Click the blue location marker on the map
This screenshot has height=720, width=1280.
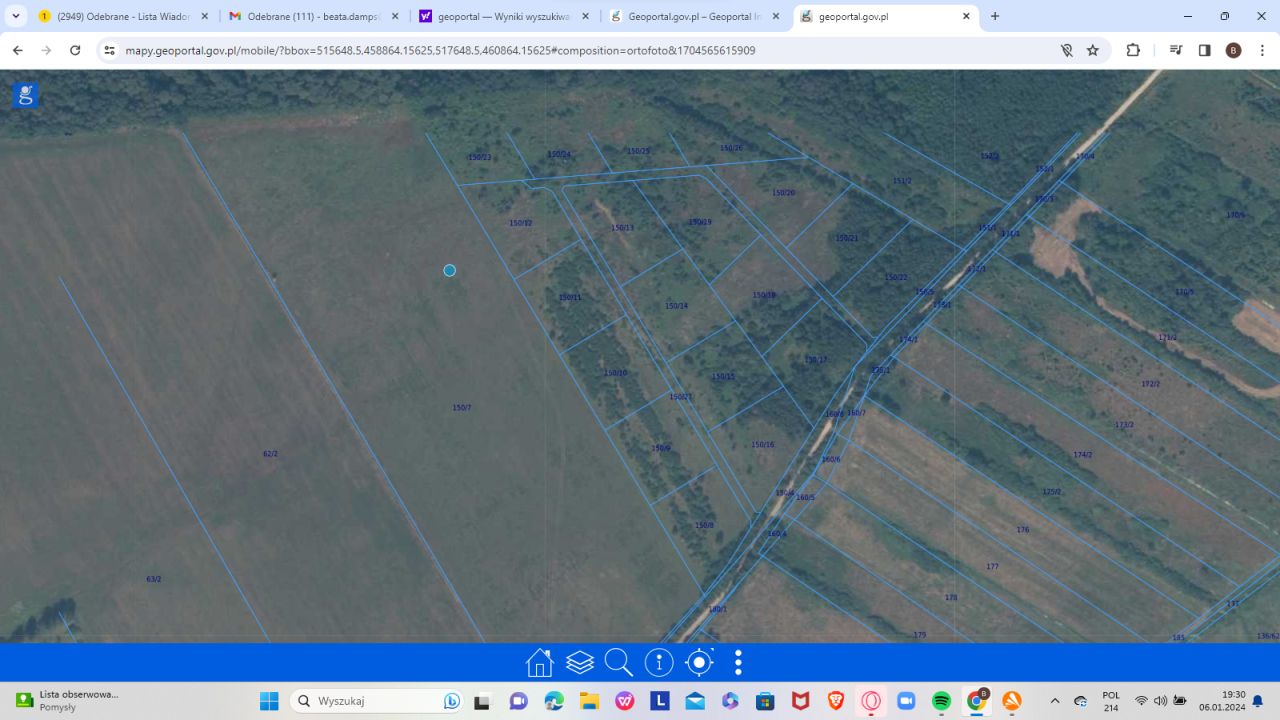(450, 270)
